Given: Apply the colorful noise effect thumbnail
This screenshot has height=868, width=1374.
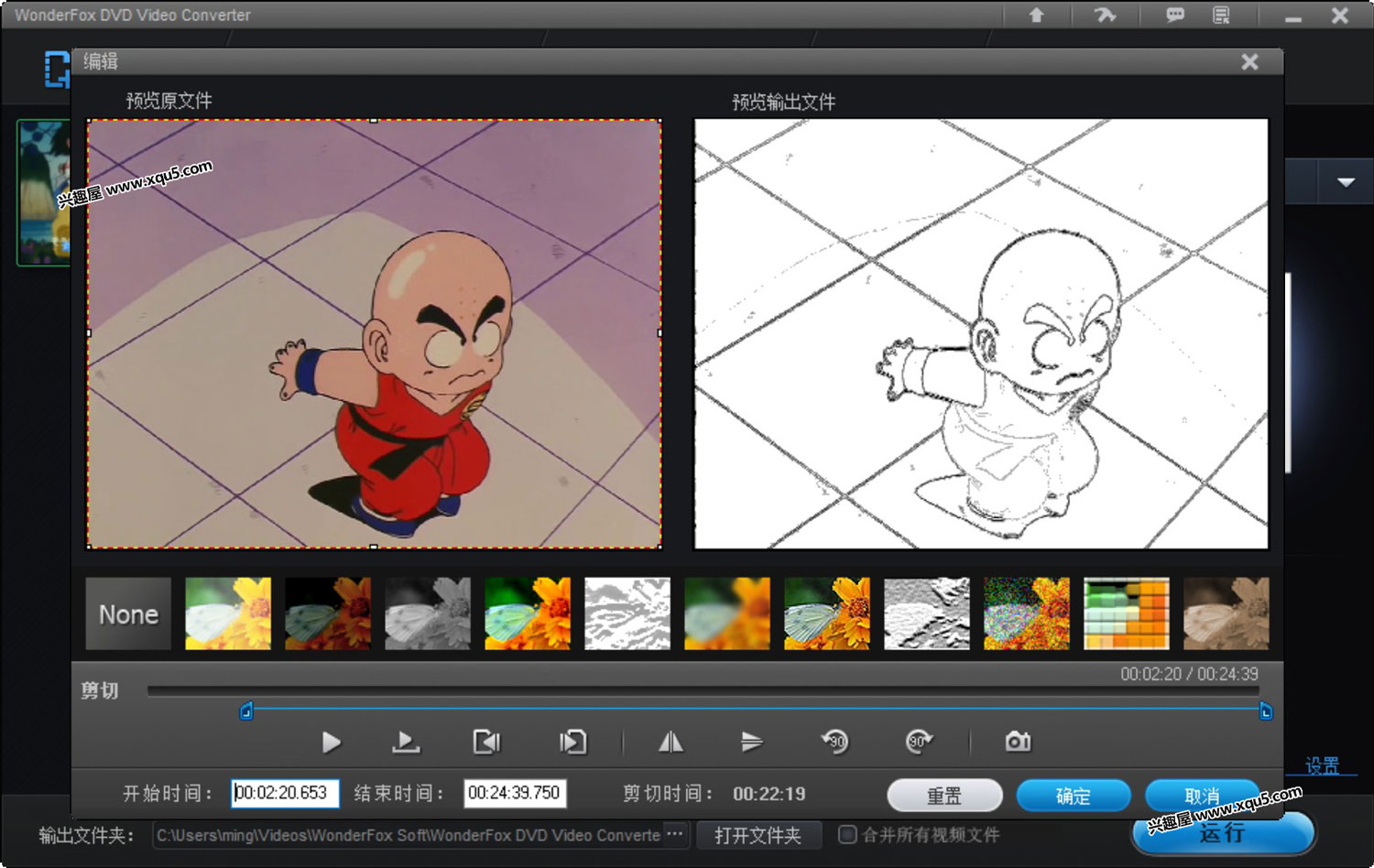Looking at the screenshot, I should point(1027,613).
